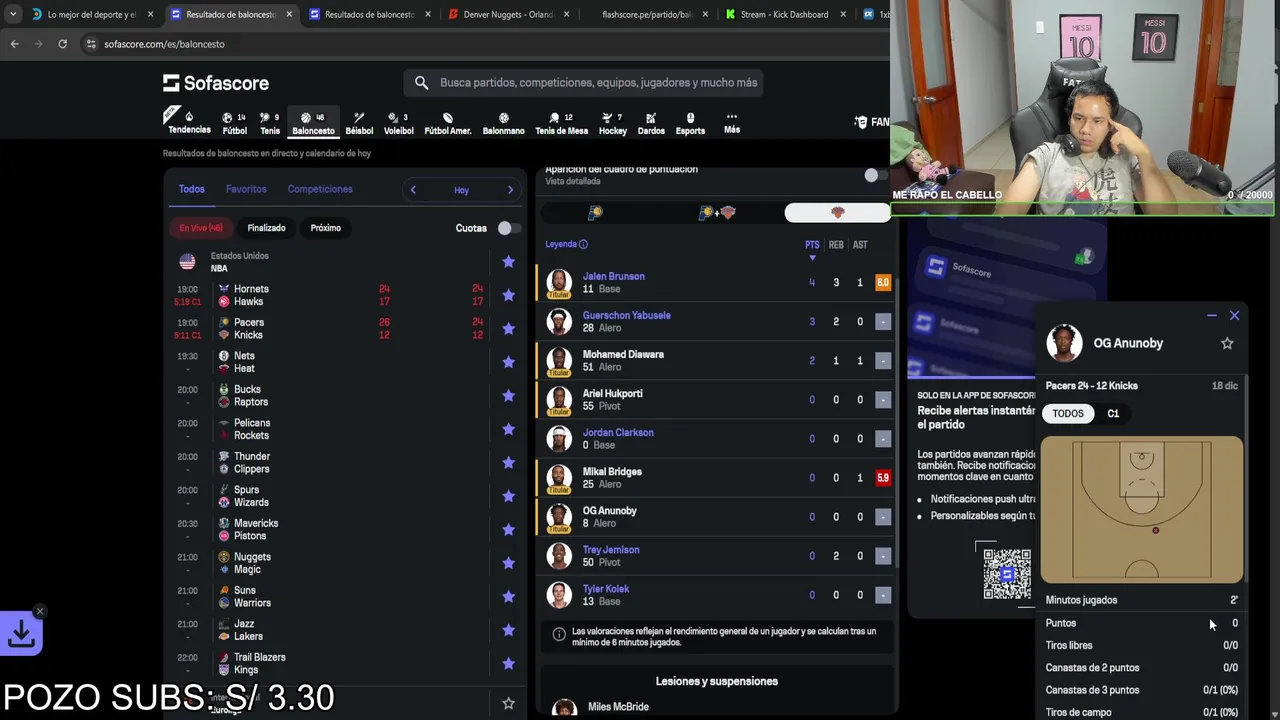
Task: Favorite the Nuggets vs Magic match
Action: 508,563
